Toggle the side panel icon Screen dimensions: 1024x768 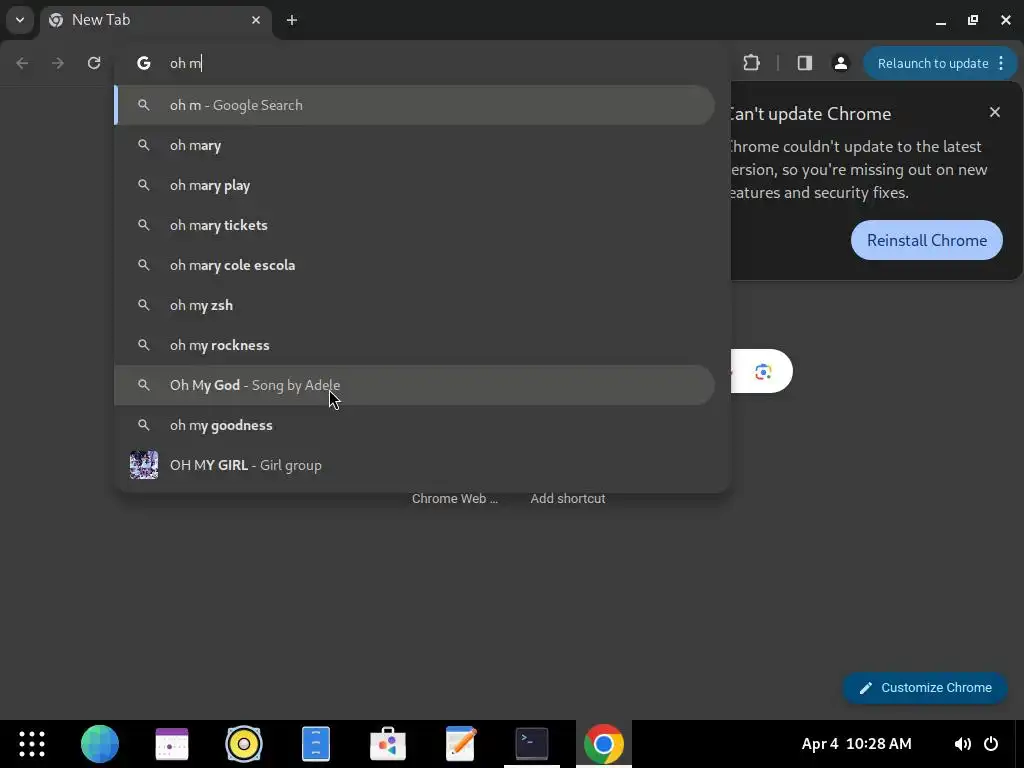(x=805, y=63)
